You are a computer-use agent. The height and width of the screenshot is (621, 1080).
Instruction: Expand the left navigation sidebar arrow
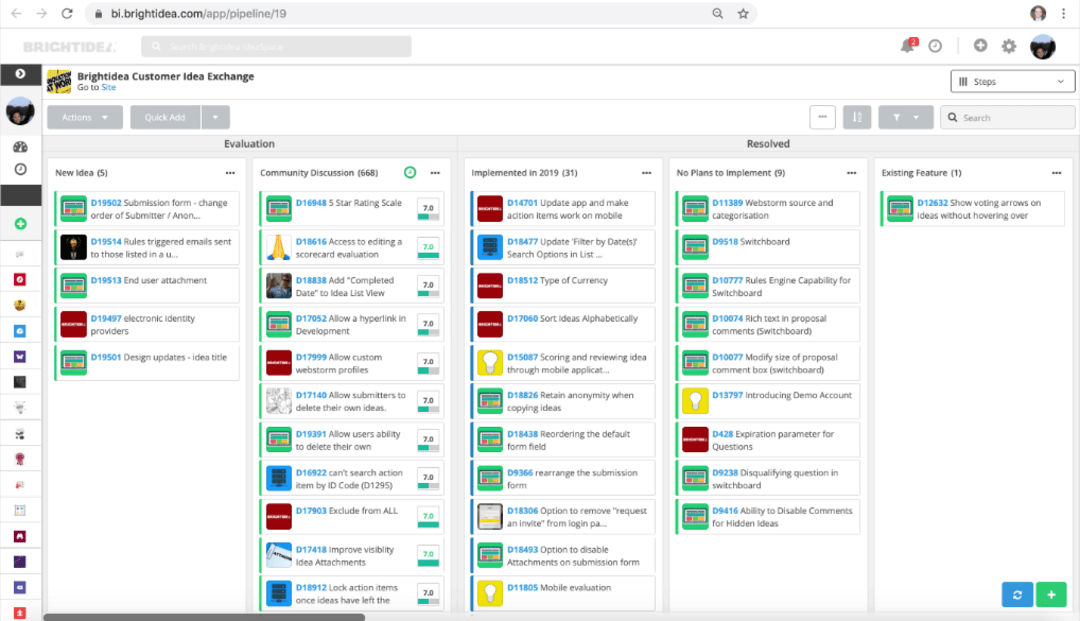[21, 74]
